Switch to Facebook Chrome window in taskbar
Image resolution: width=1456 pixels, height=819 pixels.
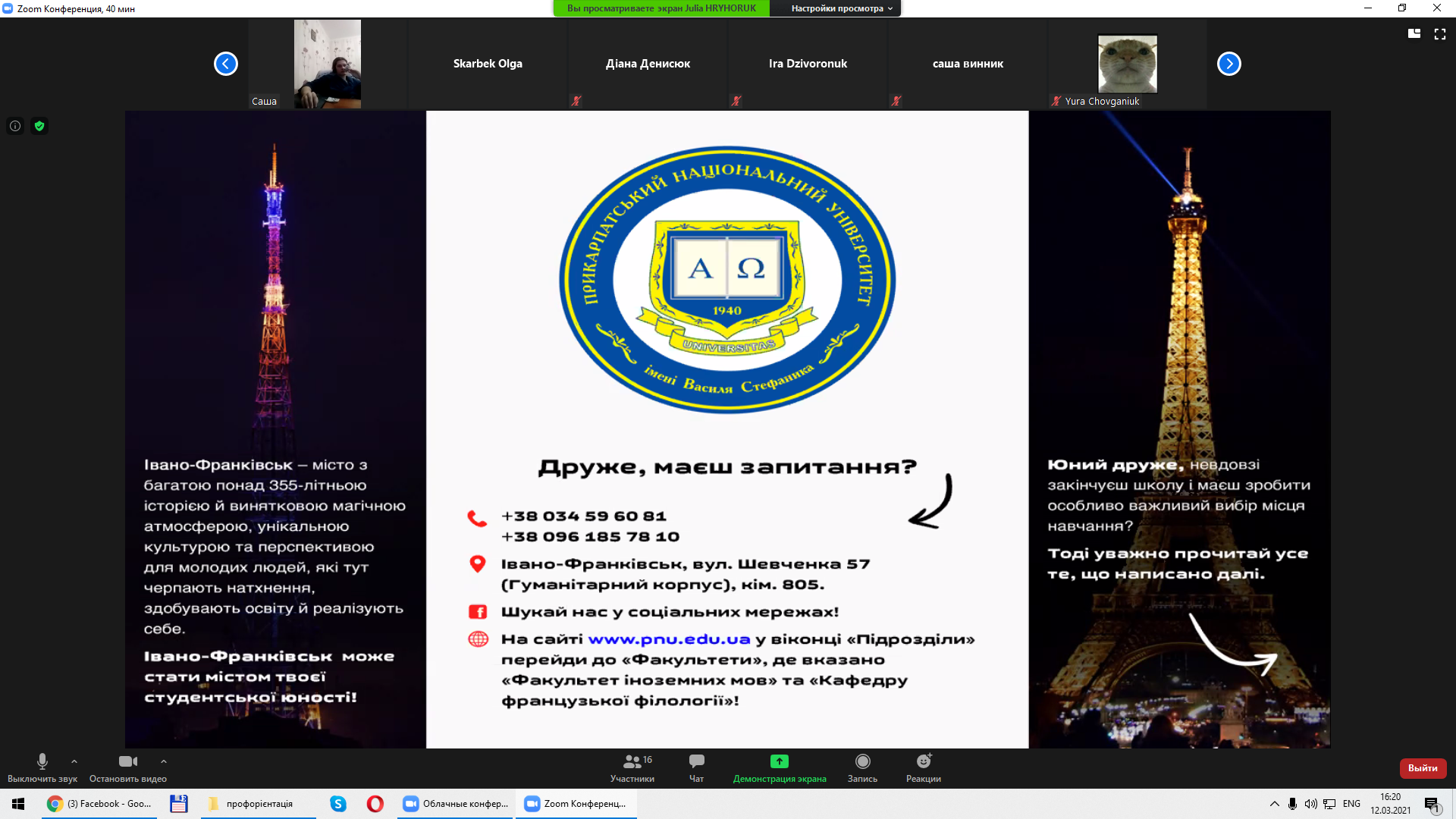(99, 804)
